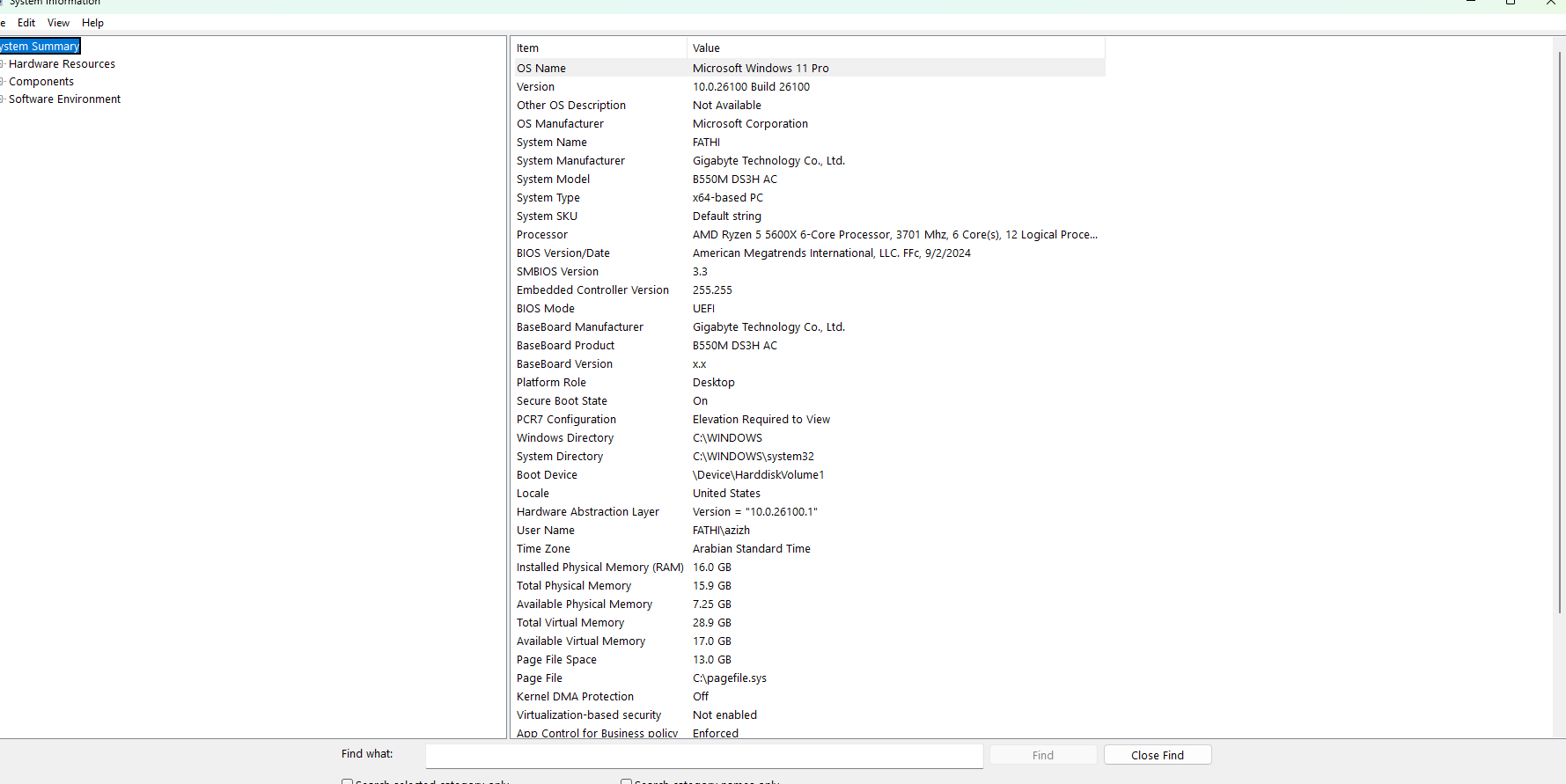Click the value '13.0 GB'
This screenshot has height=784, width=1566.
(x=712, y=660)
